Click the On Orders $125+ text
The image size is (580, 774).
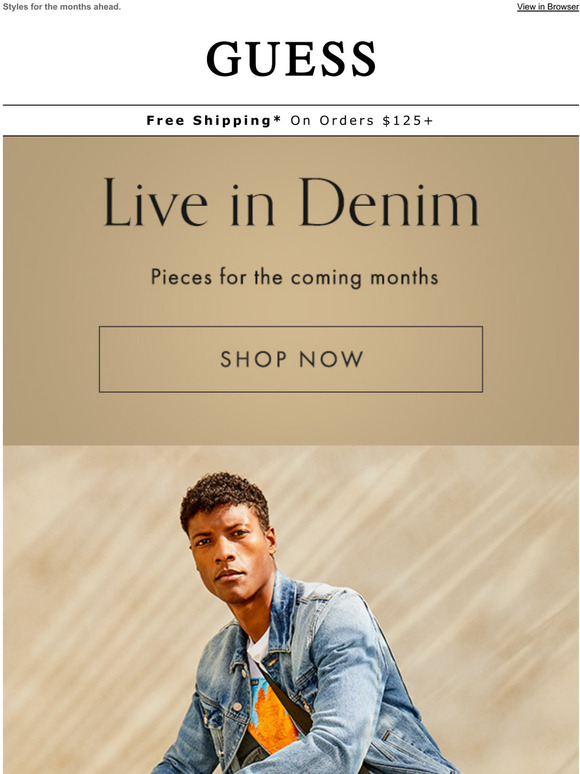(362, 121)
